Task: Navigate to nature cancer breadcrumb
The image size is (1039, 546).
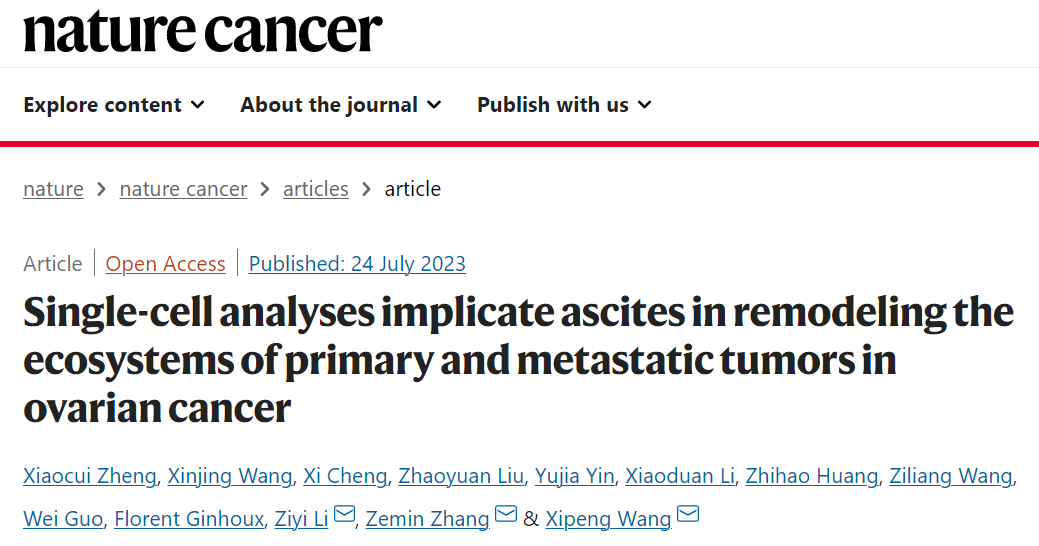Action: [183, 189]
